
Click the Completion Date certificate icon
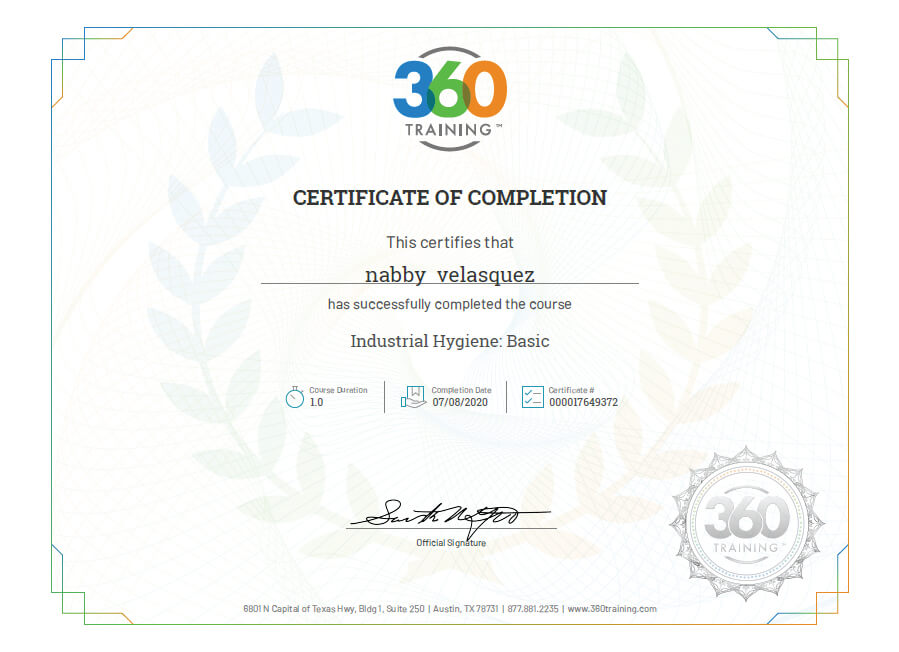pos(413,397)
